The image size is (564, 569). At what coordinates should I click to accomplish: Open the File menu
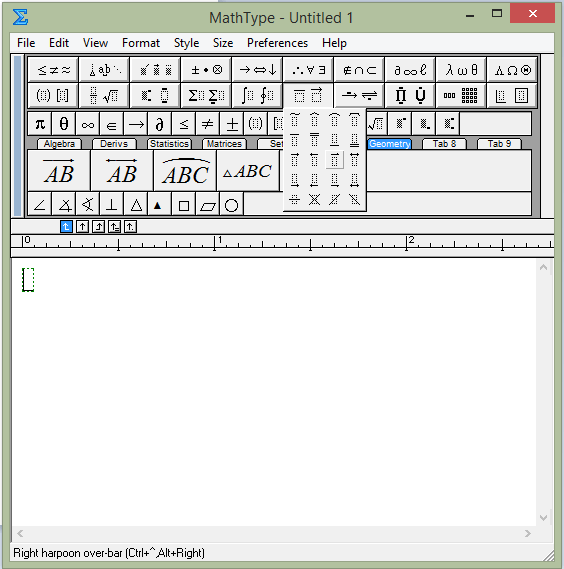click(26, 43)
